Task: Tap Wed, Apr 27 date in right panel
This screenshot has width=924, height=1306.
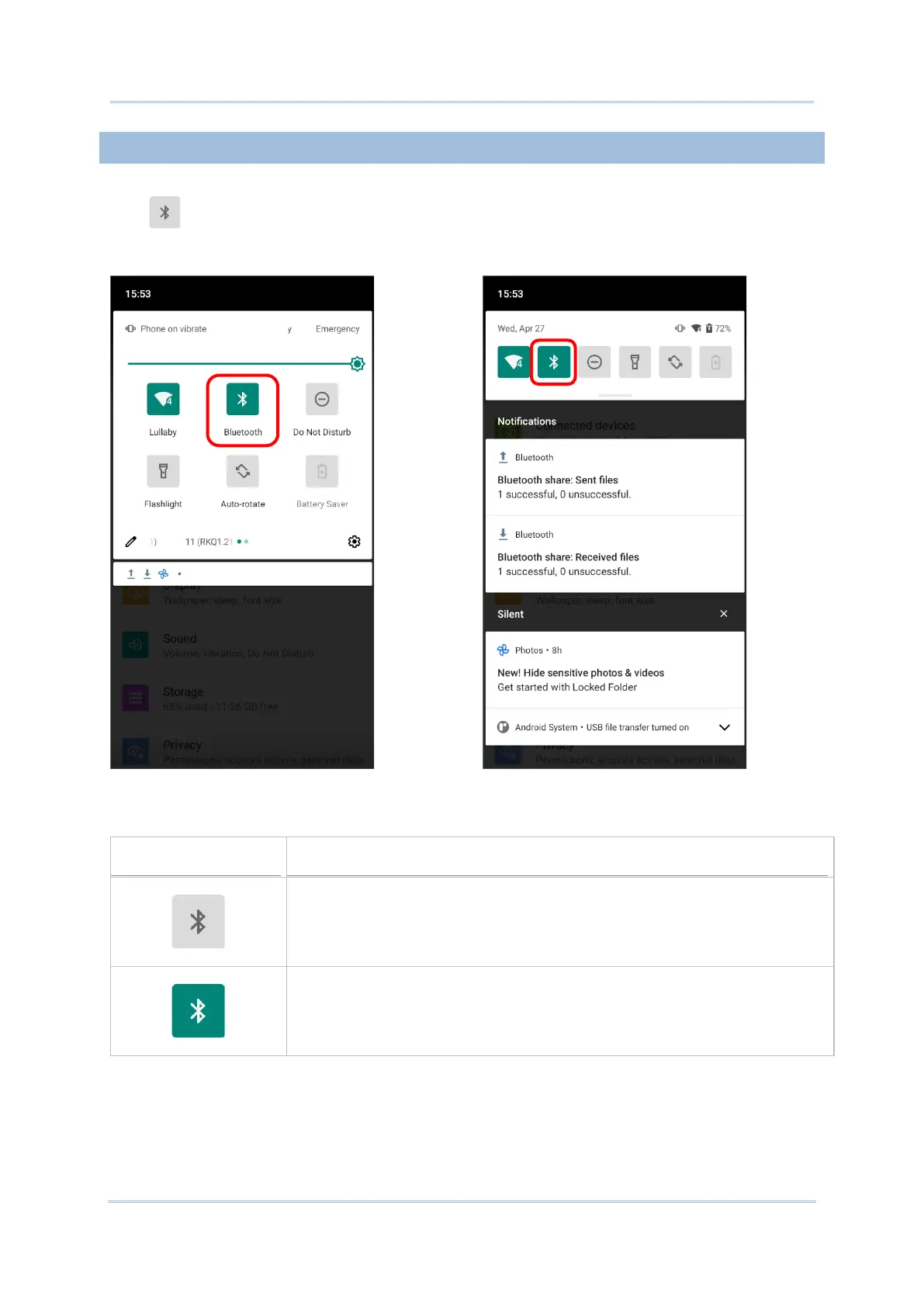Action: [521, 328]
